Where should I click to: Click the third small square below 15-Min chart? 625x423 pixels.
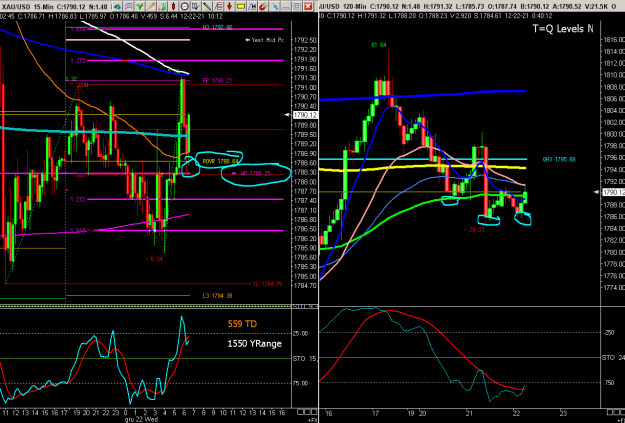pyautogui.click(x=312, y=412)
